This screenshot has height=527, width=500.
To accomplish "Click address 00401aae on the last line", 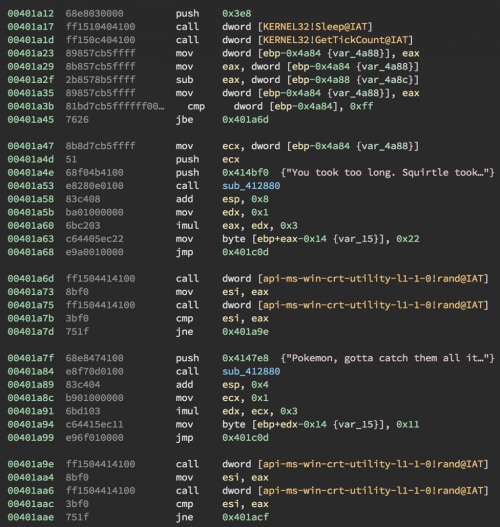I will (x=31, y=517).
